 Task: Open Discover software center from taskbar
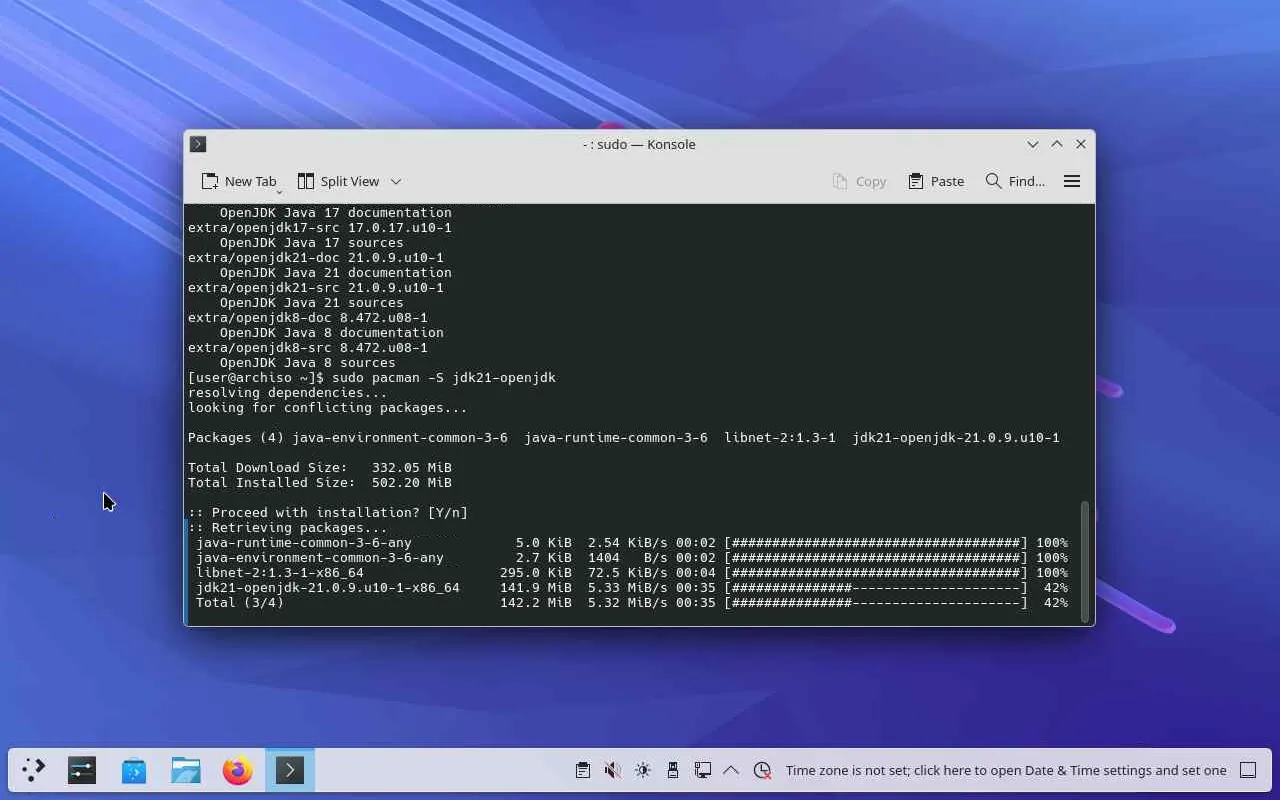point(134,770)
